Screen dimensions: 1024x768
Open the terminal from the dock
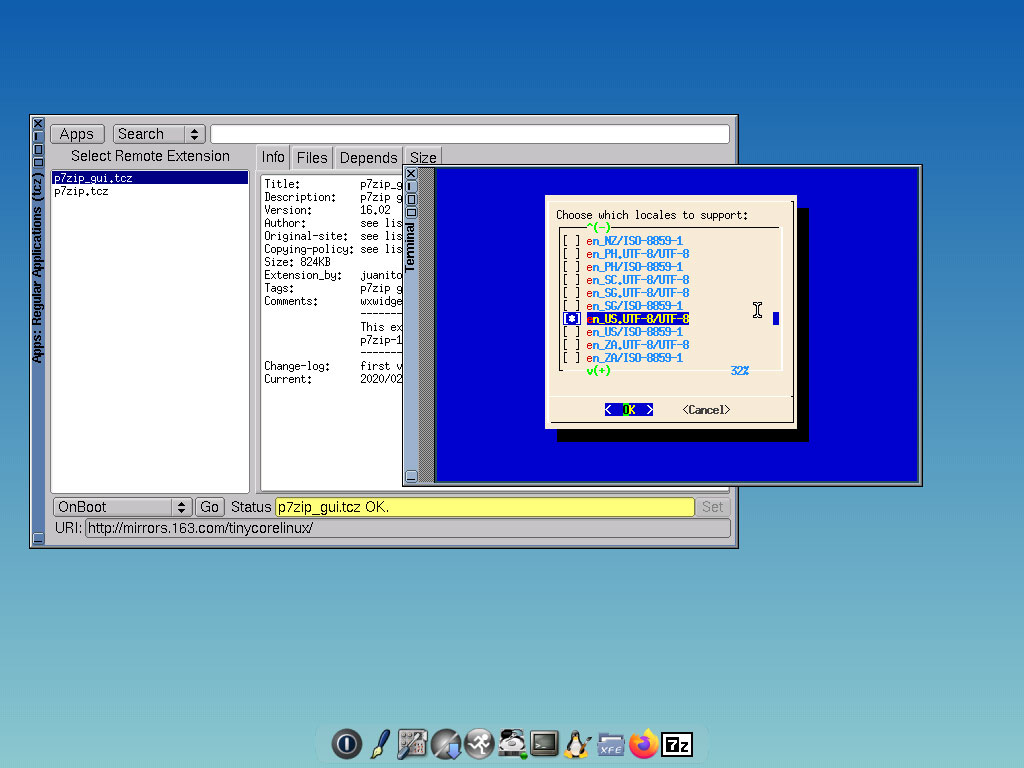(544, 744)
